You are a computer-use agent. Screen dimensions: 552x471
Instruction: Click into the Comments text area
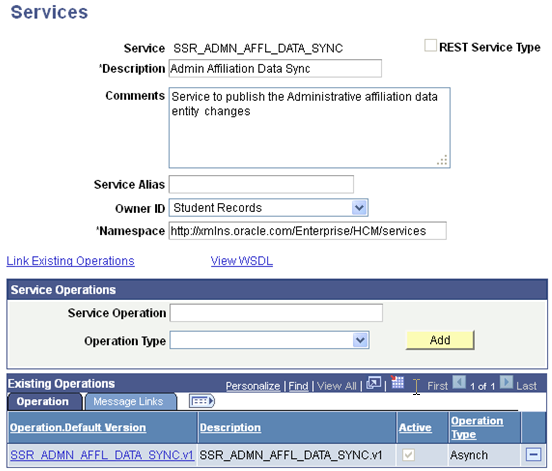point(309,127)
